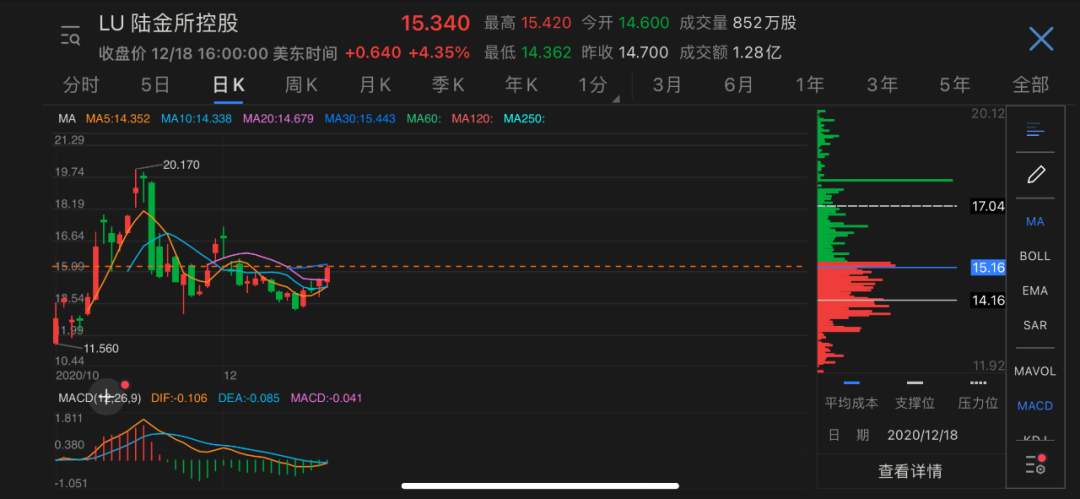Enable the EMA indicator

pyautogui.click(x=1035, y=290)
